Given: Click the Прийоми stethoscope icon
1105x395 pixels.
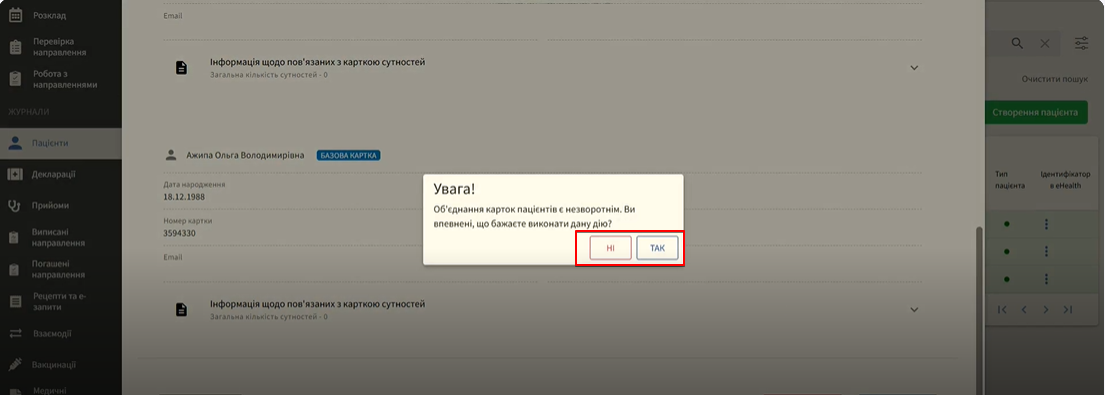Looking at the screenshot, I should click(15, 206).
